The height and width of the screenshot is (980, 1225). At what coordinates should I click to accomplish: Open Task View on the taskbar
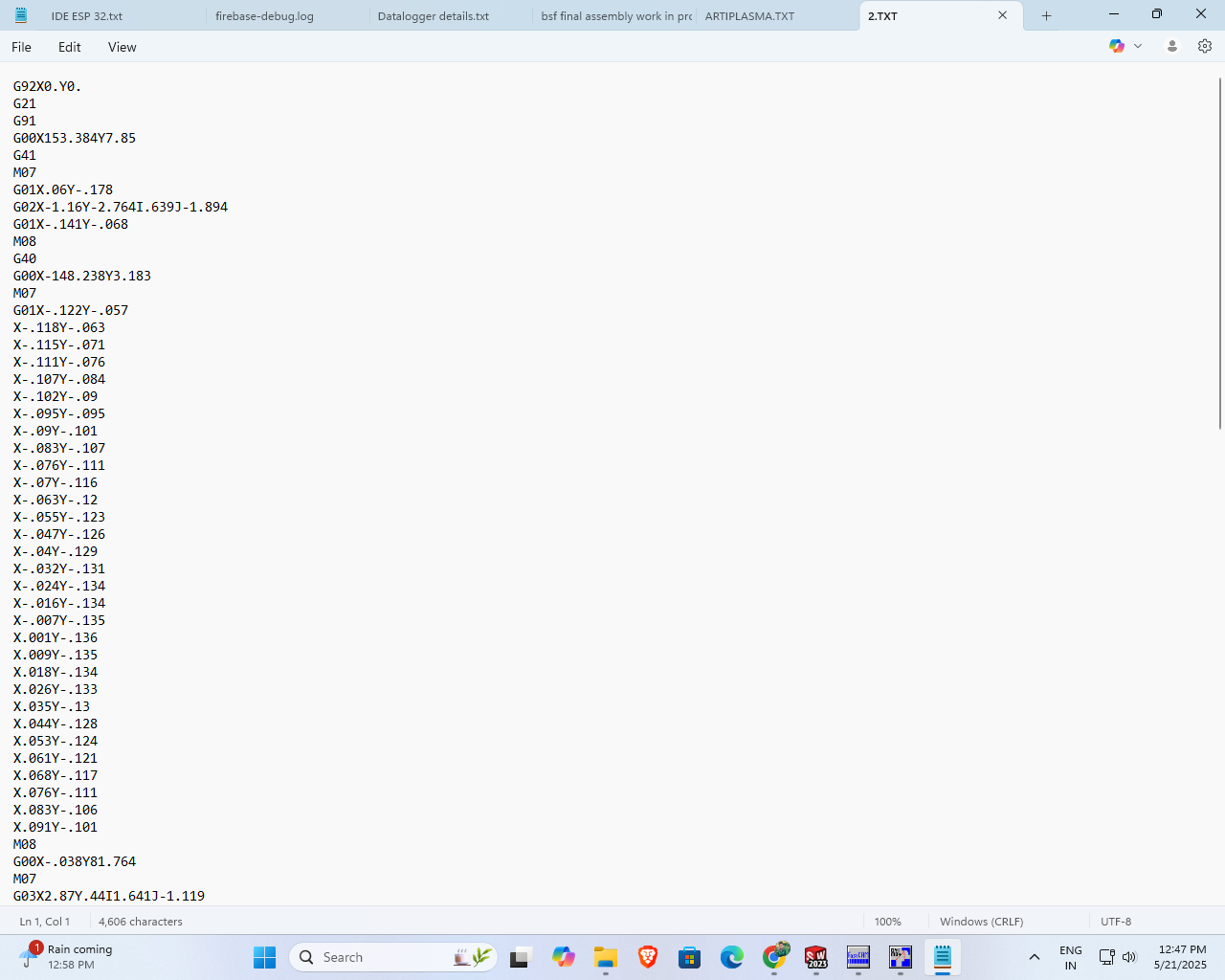[x=521, y=957]
